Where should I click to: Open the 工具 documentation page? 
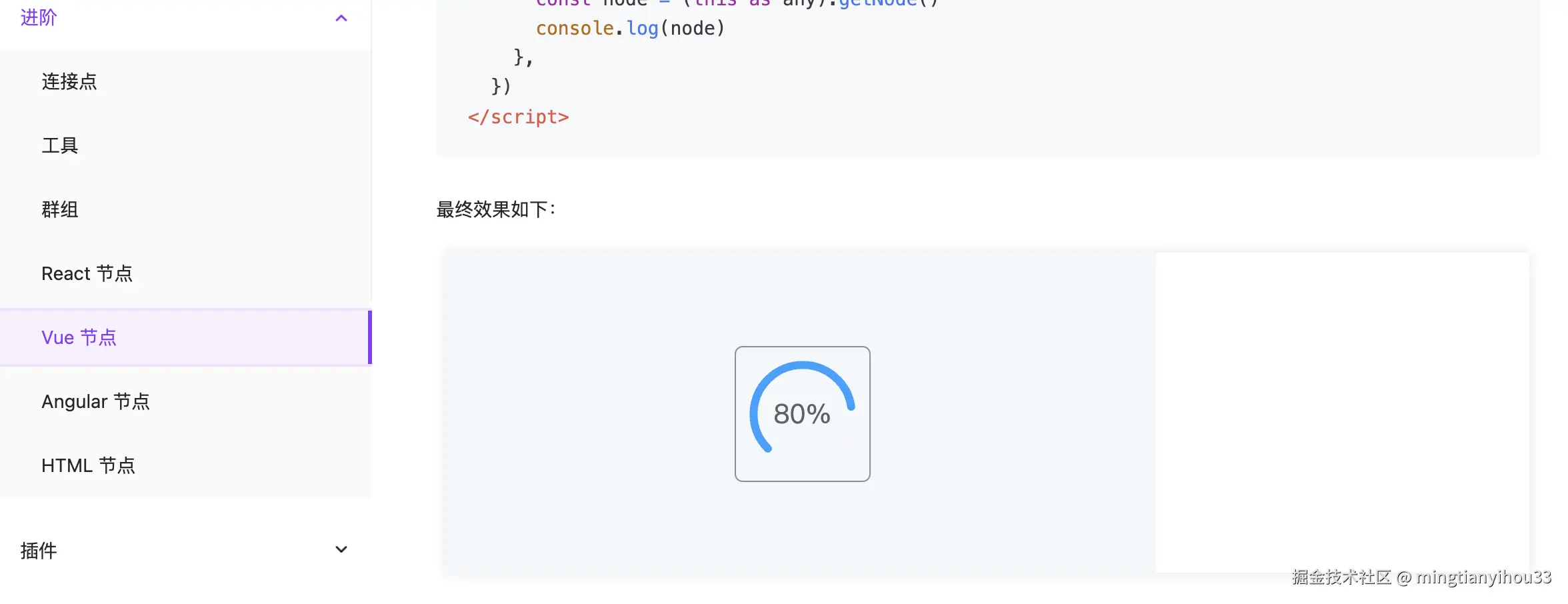(x=60, y=145)
